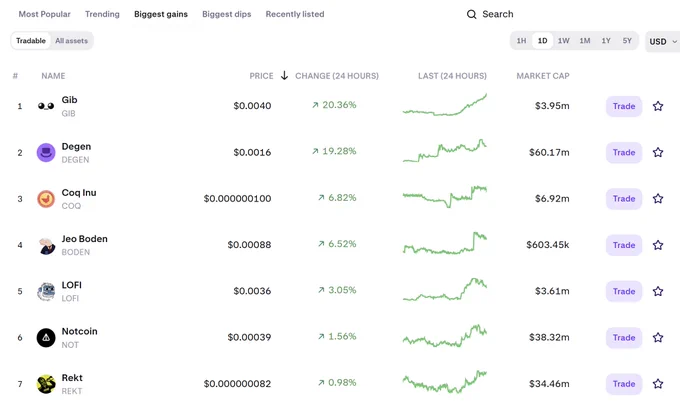This screenshot has width=680, height=405.
Task: Star Rekt as a favorite
Action: tap(658, 384)
